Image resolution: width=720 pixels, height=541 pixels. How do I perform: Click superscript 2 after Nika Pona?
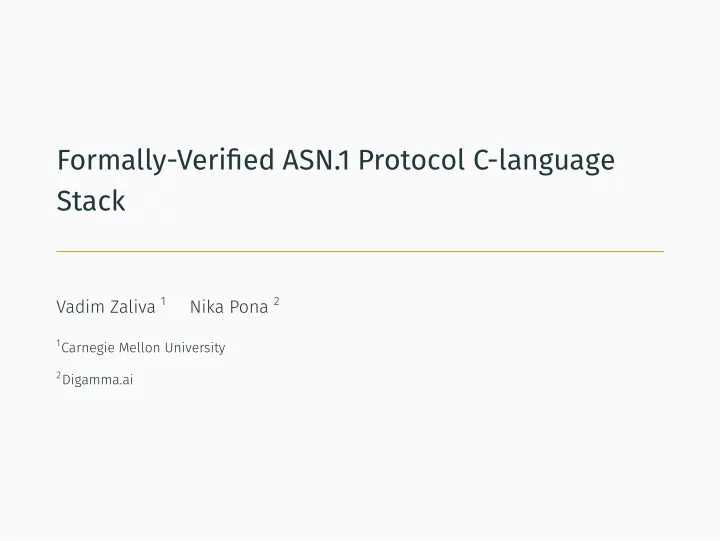coord(276,301)
